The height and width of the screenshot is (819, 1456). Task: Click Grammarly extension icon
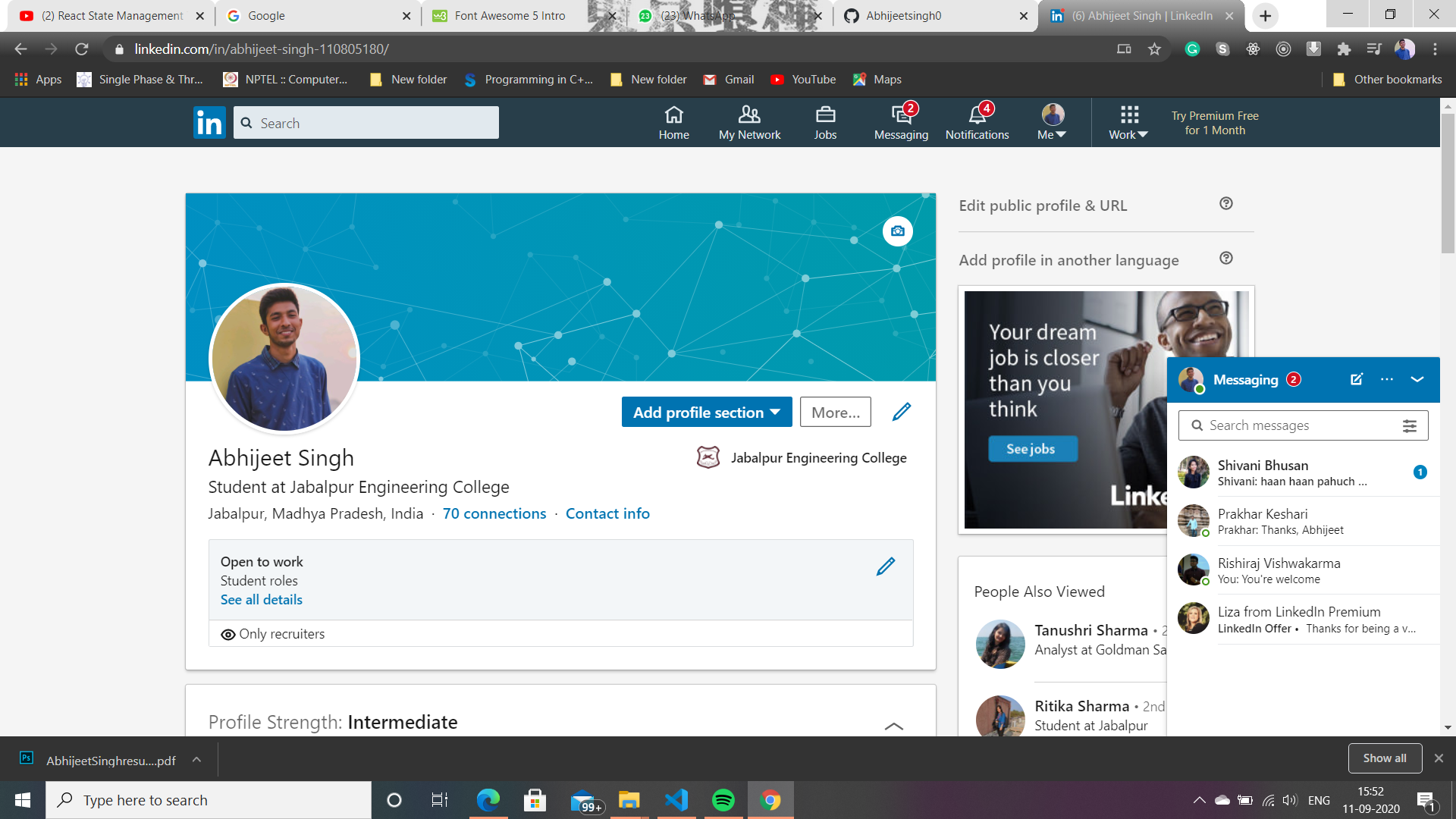click(x=1192, y=49)
